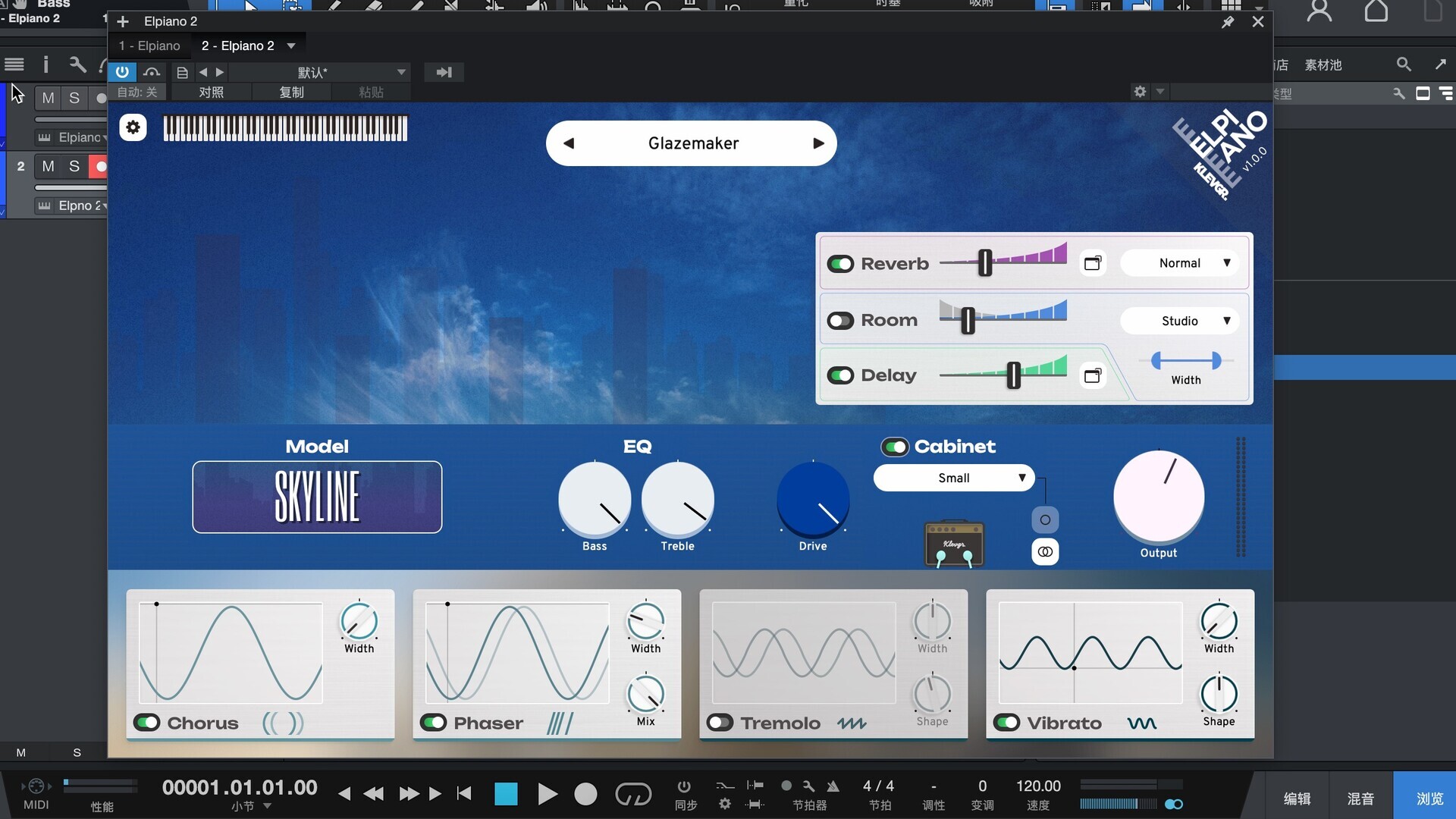Disable the Reverb toggle switch
Image resolution: width=1456 pixels, height=819 pixels.
[840, 264]
